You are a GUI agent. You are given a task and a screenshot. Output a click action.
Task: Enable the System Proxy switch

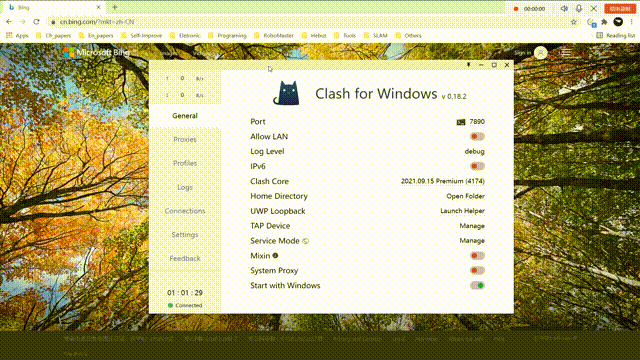tap(477, 271)
